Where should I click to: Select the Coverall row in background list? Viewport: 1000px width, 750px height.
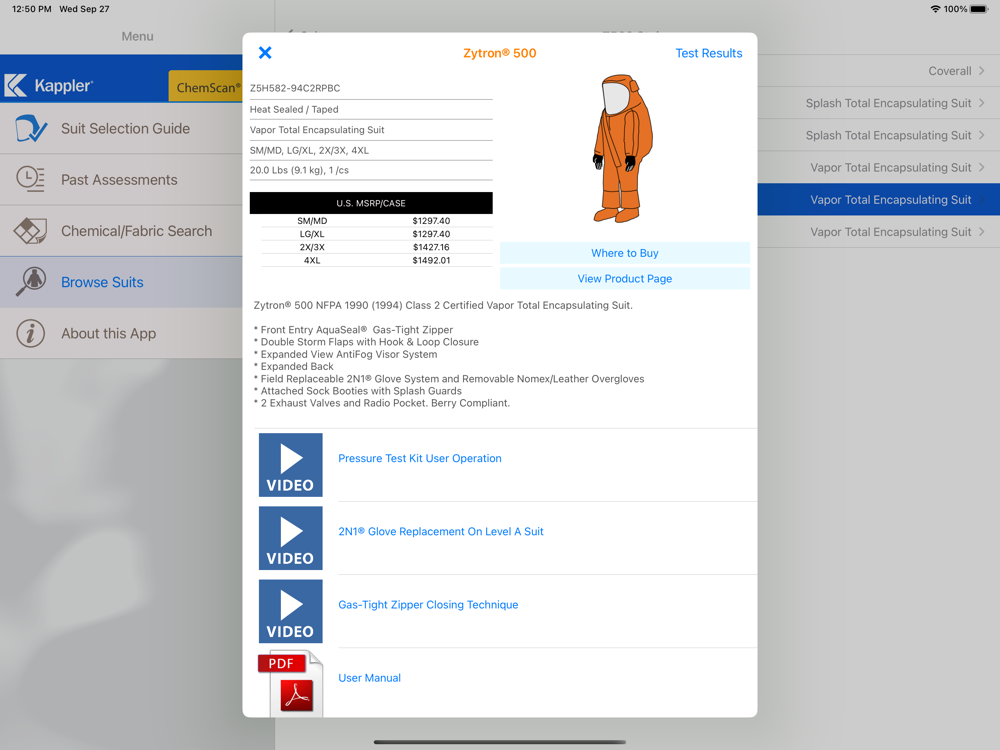(x=879, y=71)
